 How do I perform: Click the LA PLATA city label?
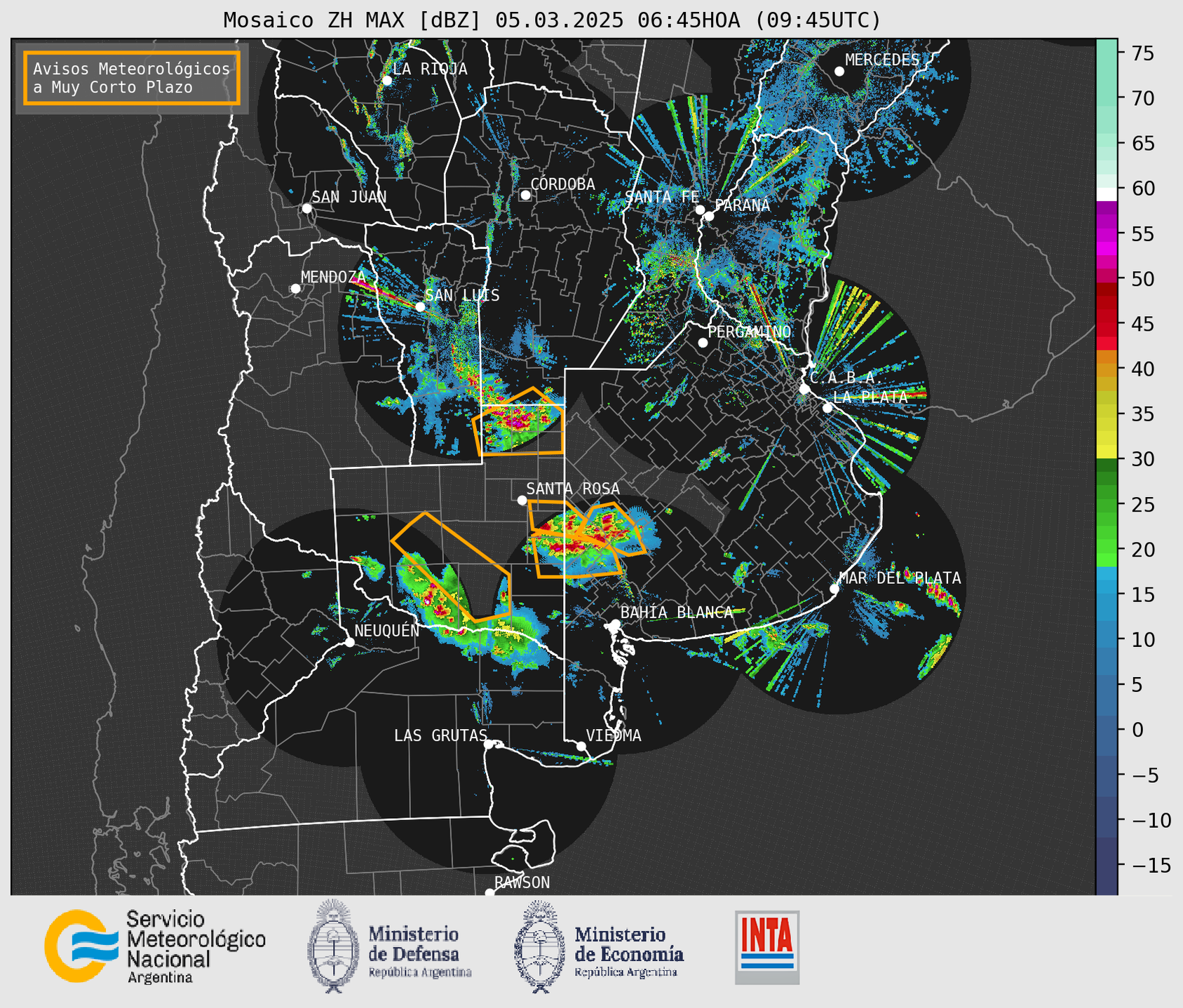[870, 397]
